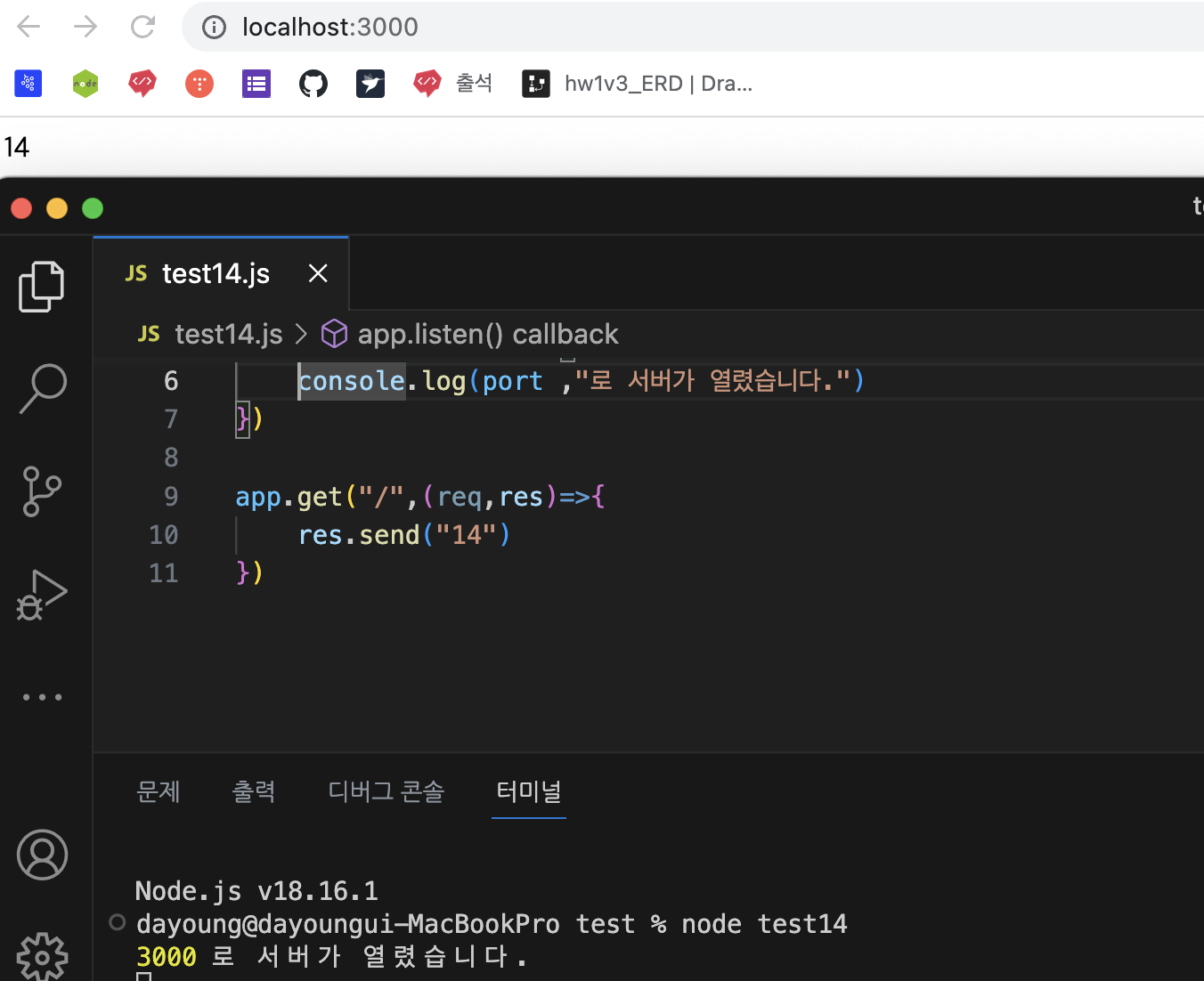Open the Explorer view in VS Code
This screenshot has height=981, width=1204.
click(x=42, y=287)
